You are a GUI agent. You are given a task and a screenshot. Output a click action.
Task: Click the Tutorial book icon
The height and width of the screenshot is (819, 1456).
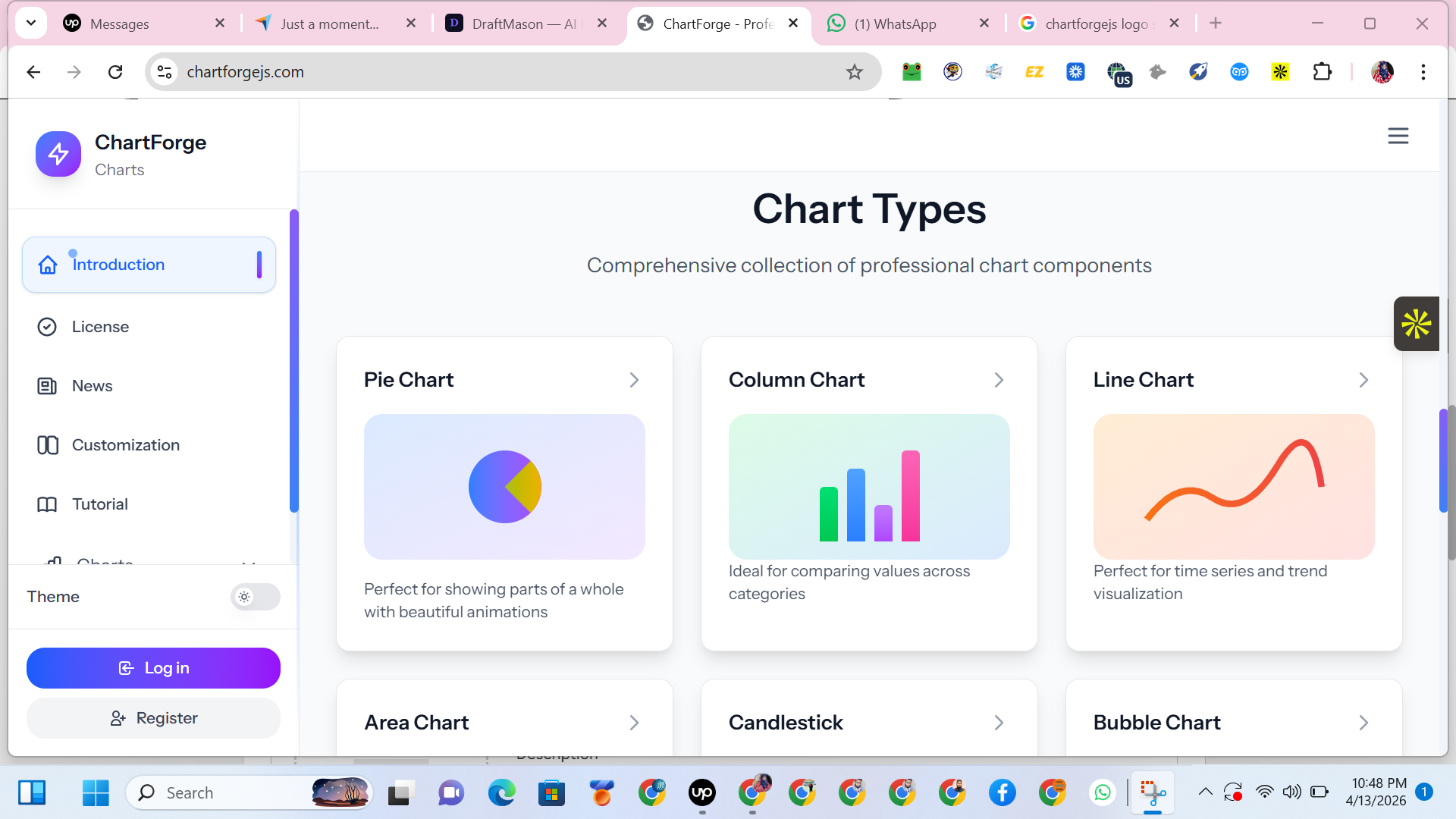pyautogui.click(x=47, y=504)
